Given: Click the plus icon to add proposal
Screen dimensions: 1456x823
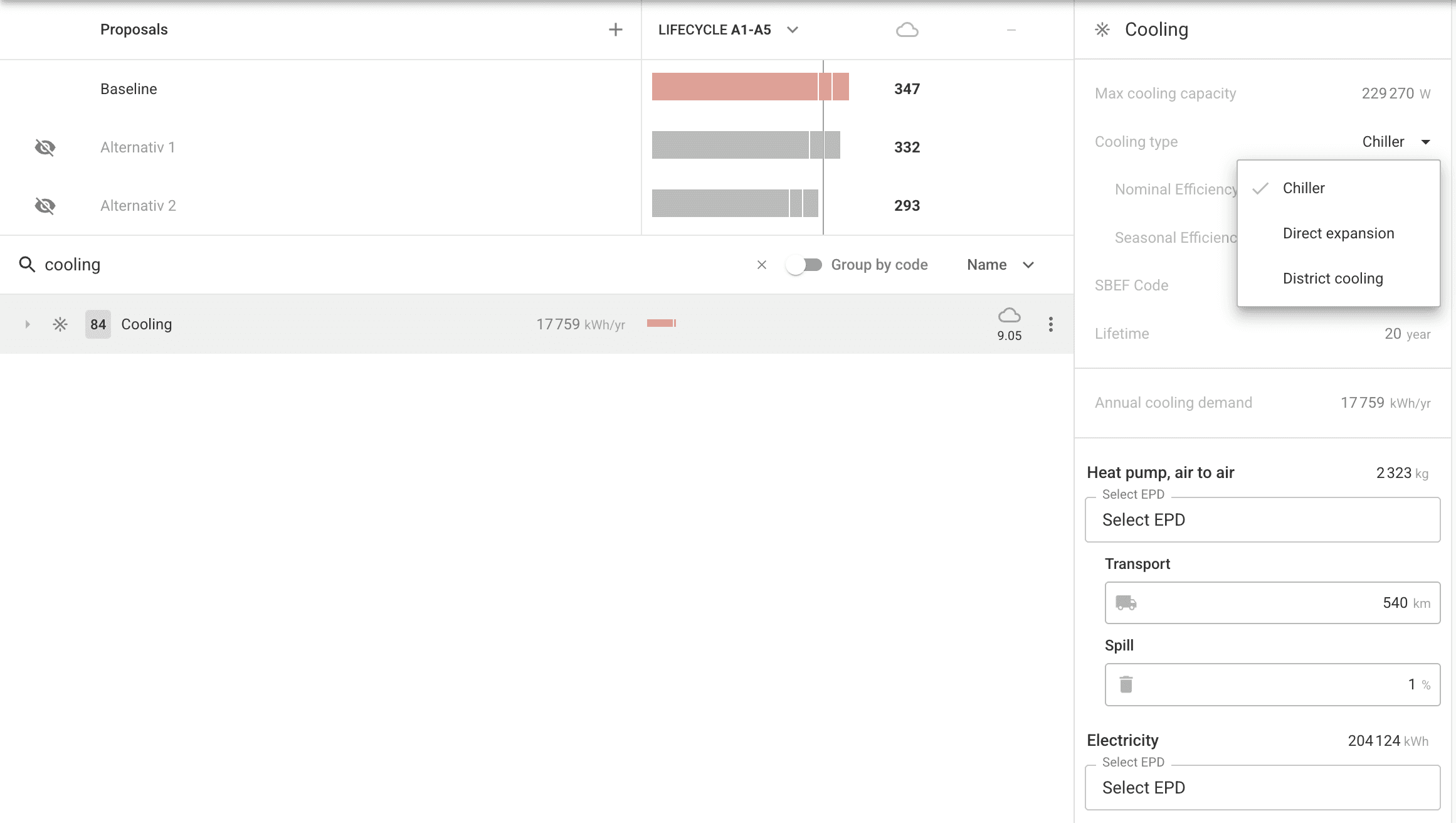Looking at the screenshot, I should coord(615,29).
